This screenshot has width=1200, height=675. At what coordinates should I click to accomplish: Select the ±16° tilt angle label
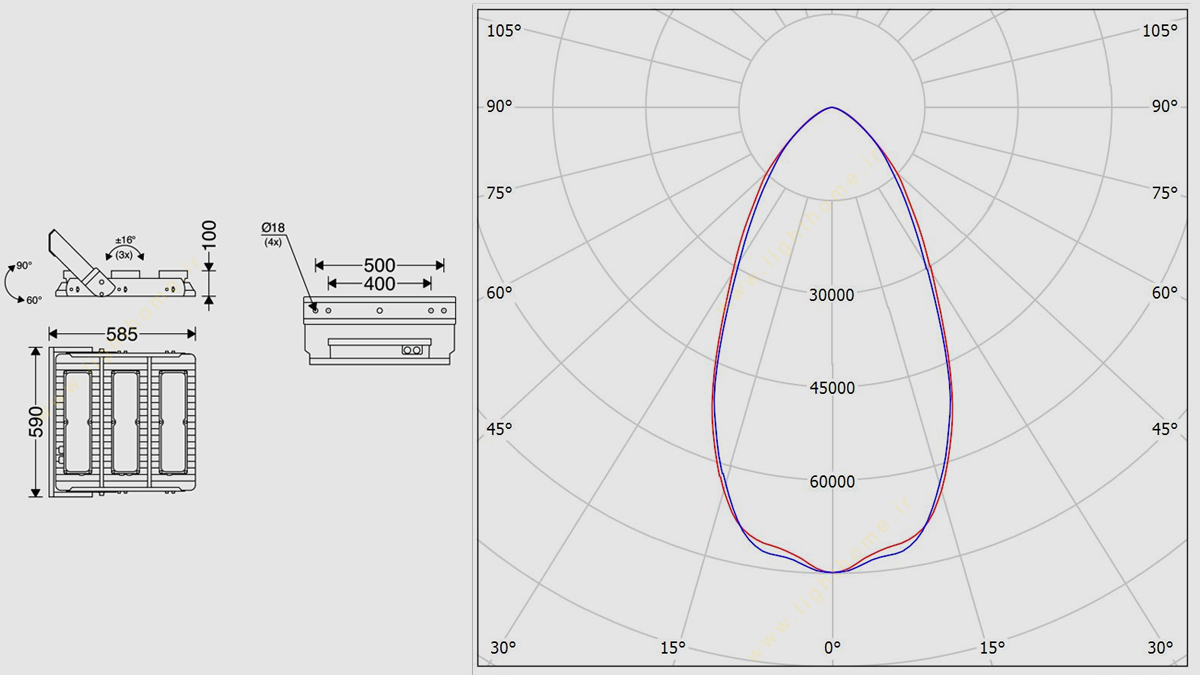126,241
